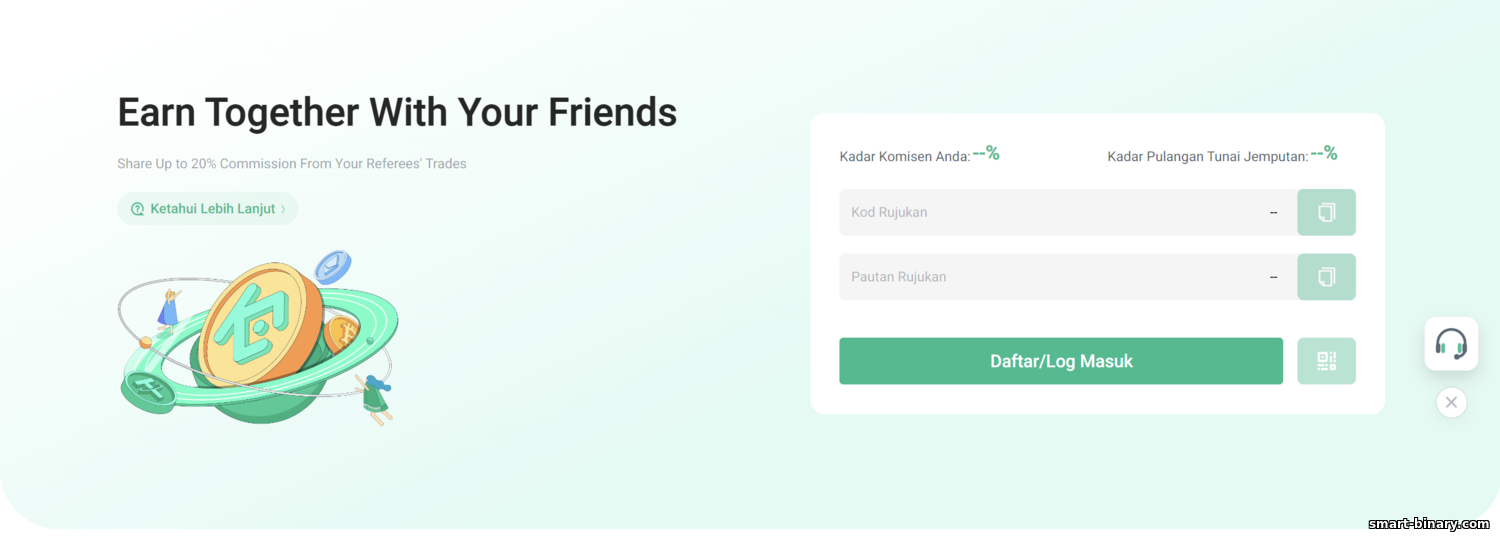Show the referral QR code
Image resolution: width=1500 pixels, height=542 pixels.
tap(1326, 361)
